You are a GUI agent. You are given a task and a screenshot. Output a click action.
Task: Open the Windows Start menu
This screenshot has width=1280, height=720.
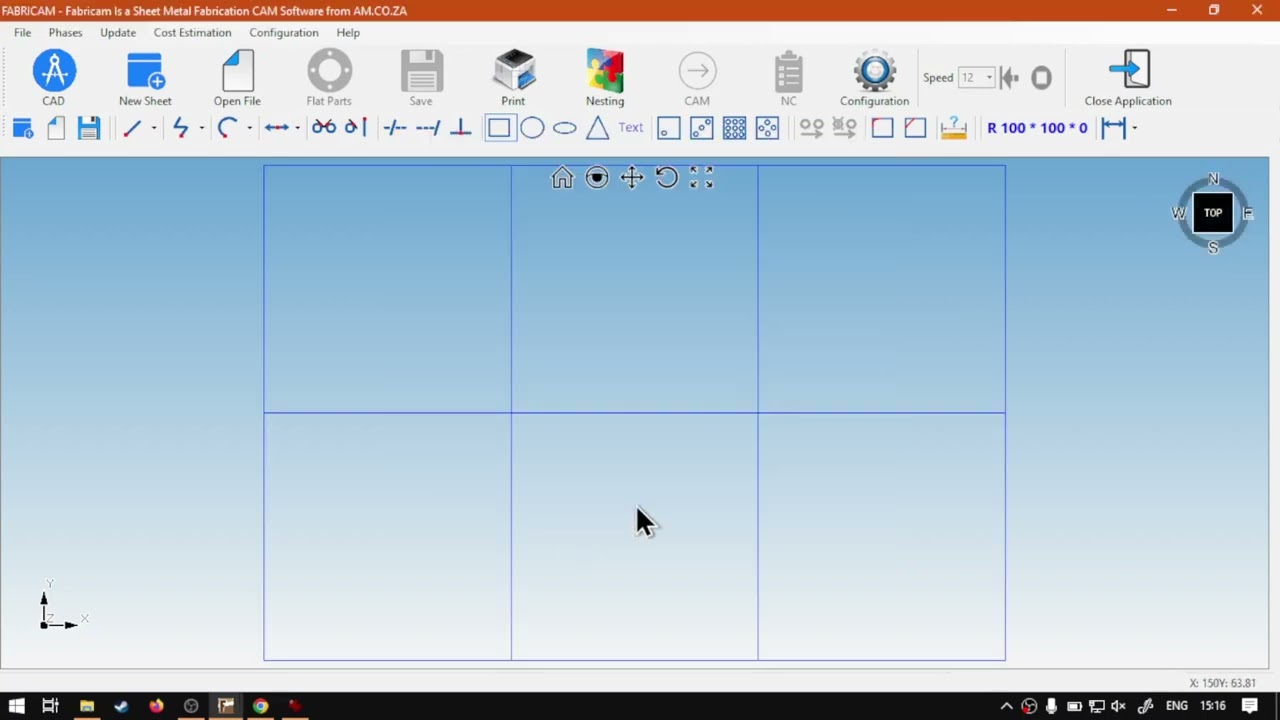point(17,706)
